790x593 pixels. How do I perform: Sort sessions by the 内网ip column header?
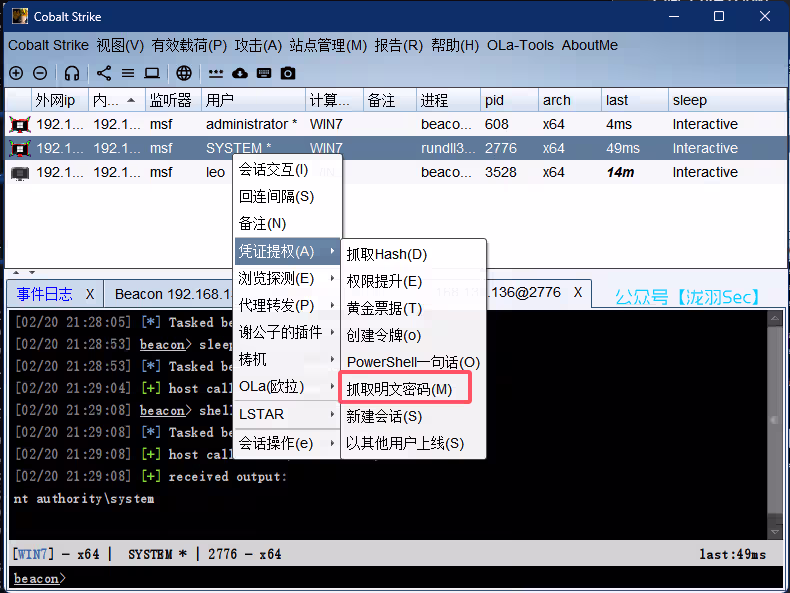coord(107,100)
